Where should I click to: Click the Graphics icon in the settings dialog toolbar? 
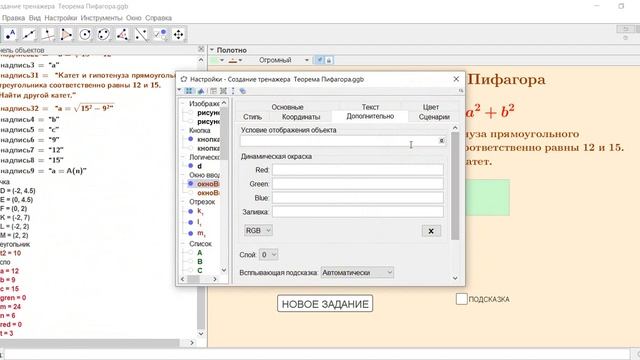click(x=201, y=91)
